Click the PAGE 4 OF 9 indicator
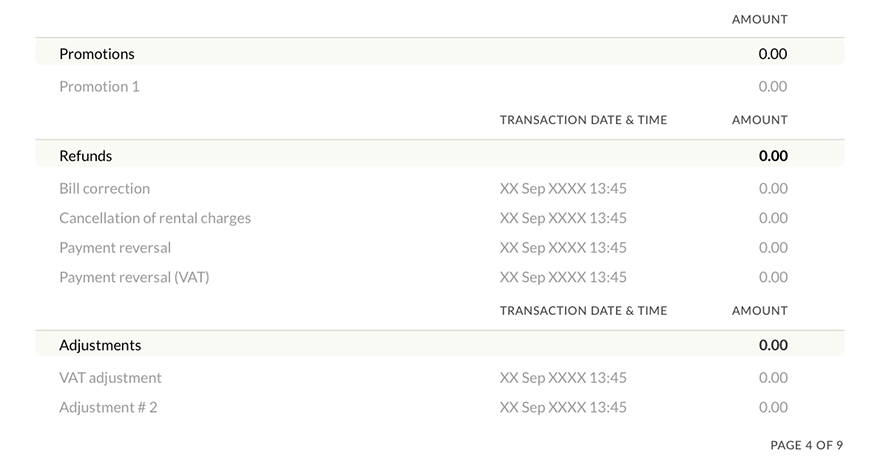 806,445
